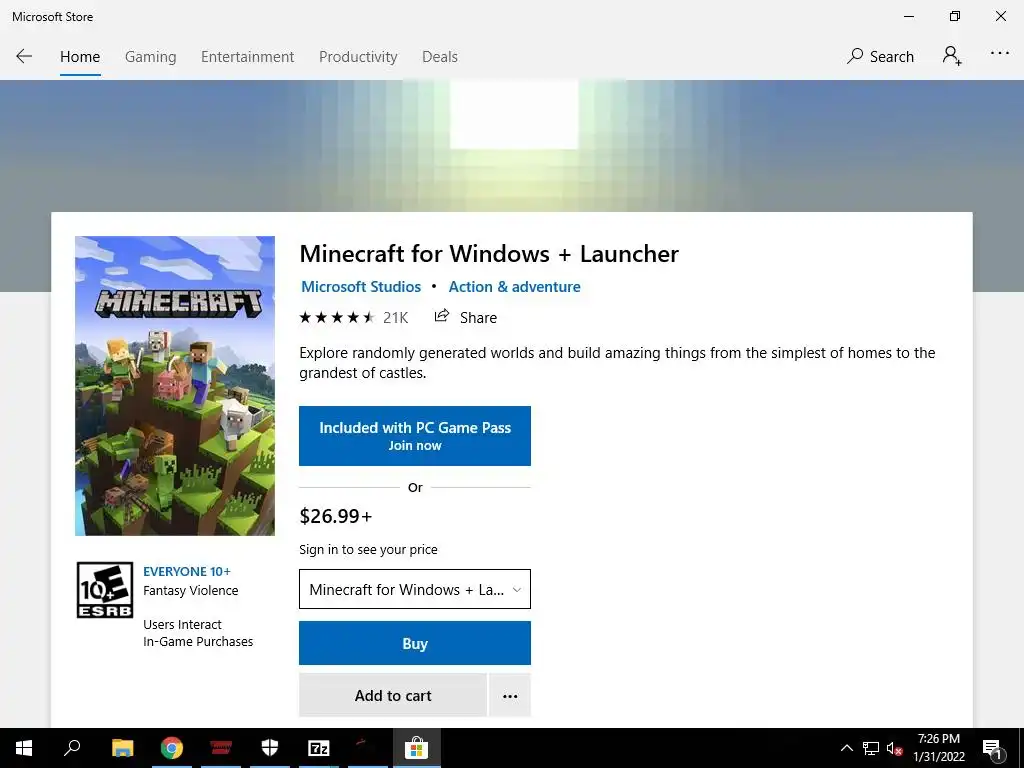This screenshot has height=768, width=1024.
Task: Open the See more ellipsis menu in header
Action: point(1000,54)
